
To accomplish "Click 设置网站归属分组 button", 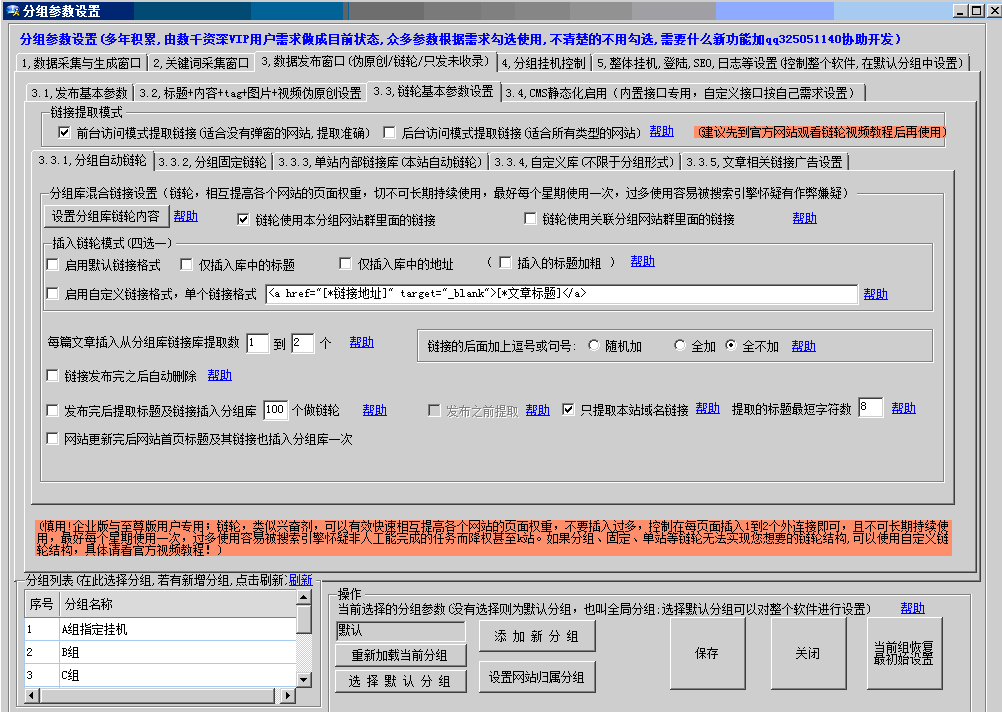I will (x=537, y=677).
